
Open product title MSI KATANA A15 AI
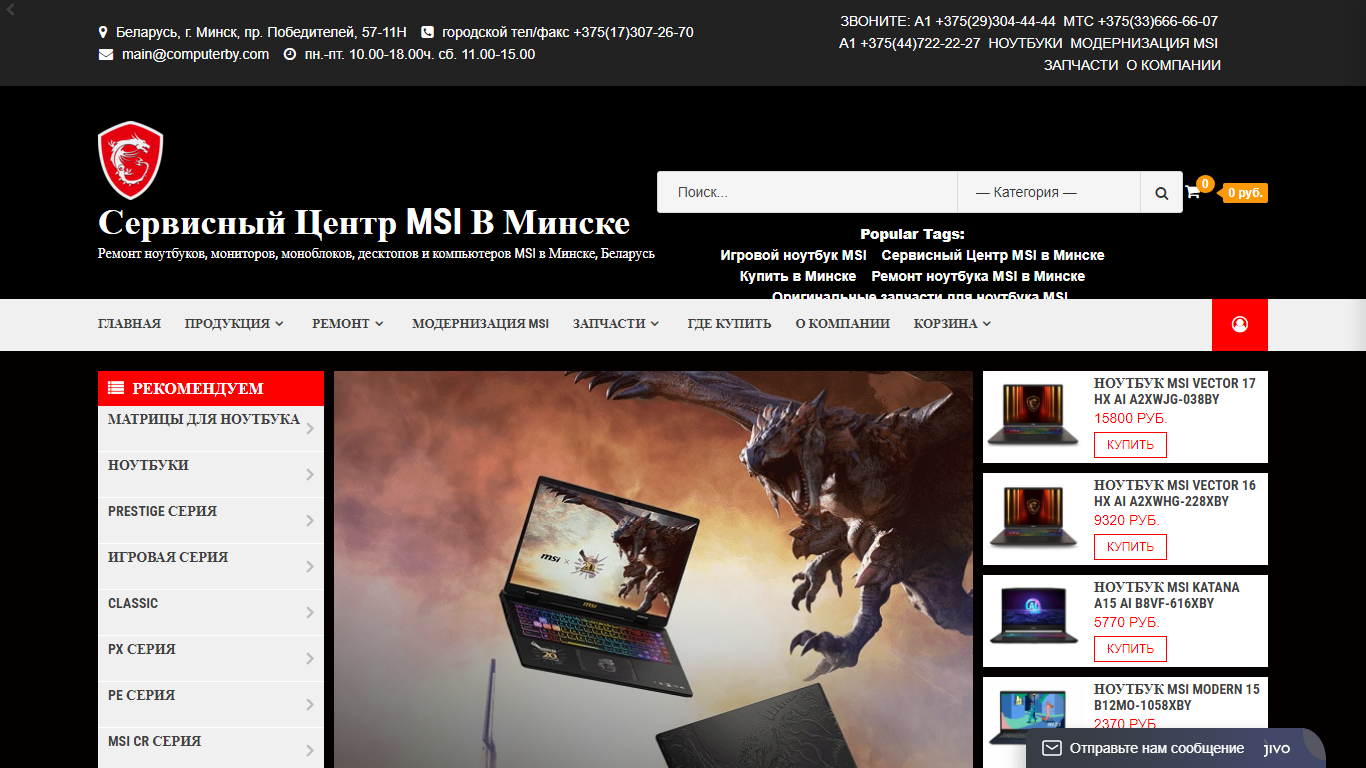click(1167, 595)
